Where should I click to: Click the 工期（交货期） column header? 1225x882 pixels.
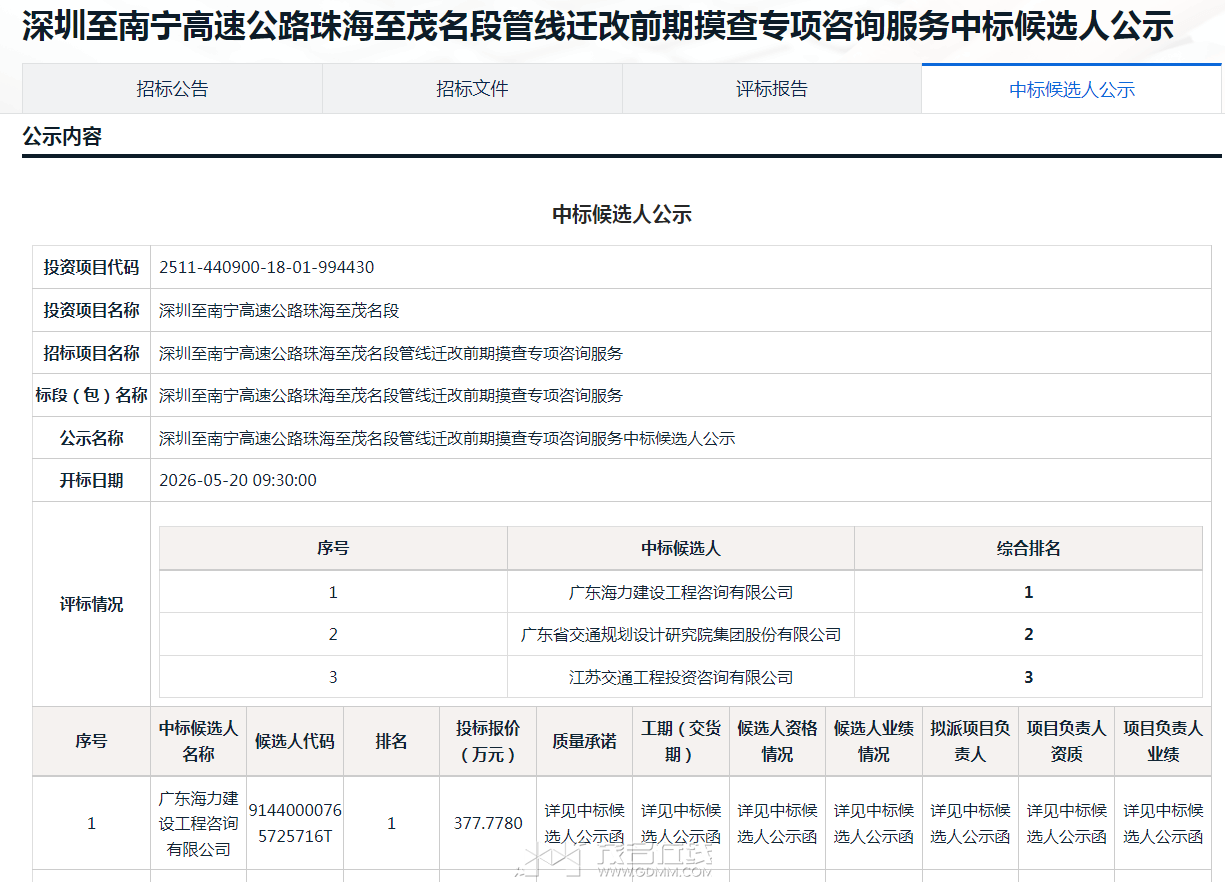tap(681, 741)
